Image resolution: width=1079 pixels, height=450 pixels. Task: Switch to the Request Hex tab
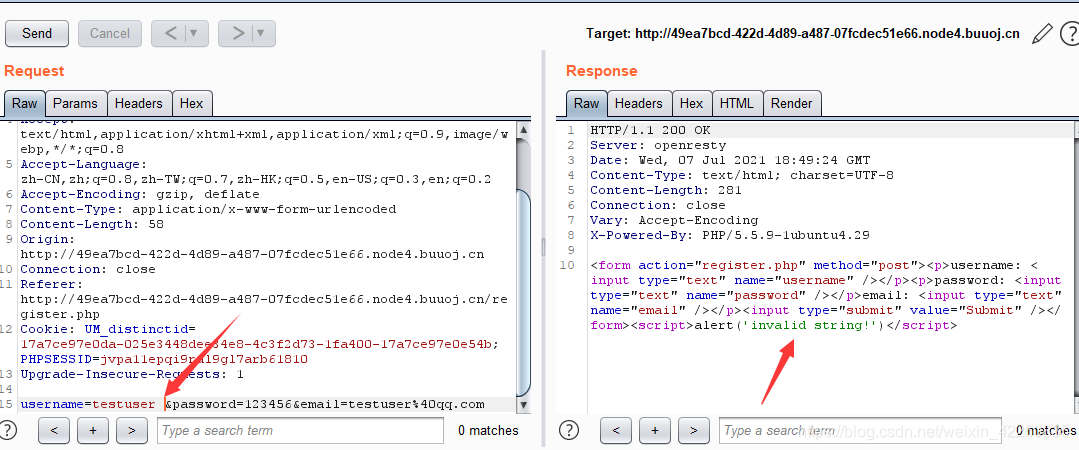191,103
